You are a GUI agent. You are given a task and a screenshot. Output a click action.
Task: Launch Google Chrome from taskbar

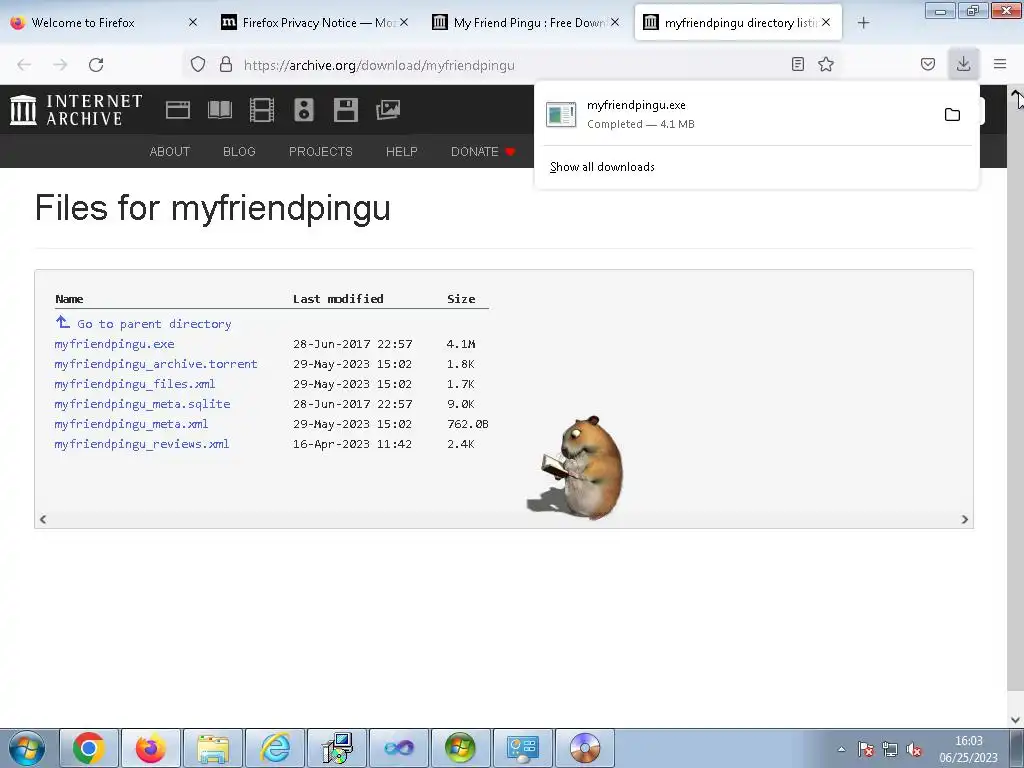[x=89, y=748]
